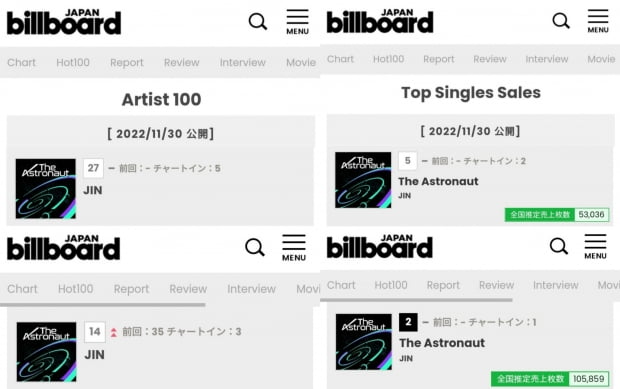Click the search icon in the Top Singles Sales panel
Viewport: 620px width, 389px height.
[x=561, y=21]
